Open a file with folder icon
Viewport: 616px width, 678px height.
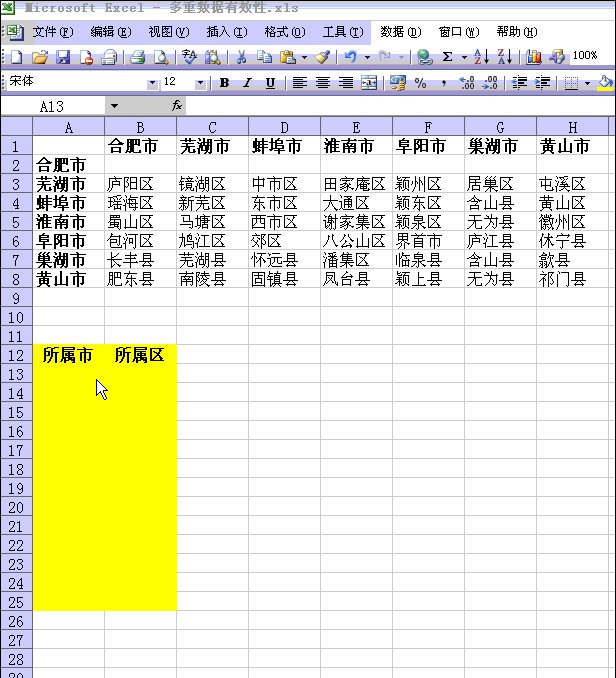(40, 57)
